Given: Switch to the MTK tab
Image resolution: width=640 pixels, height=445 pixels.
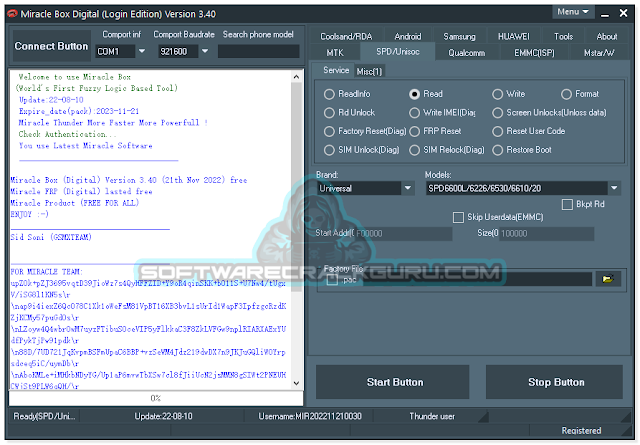Looking at the screenshot, I should [x=335, y=53].
